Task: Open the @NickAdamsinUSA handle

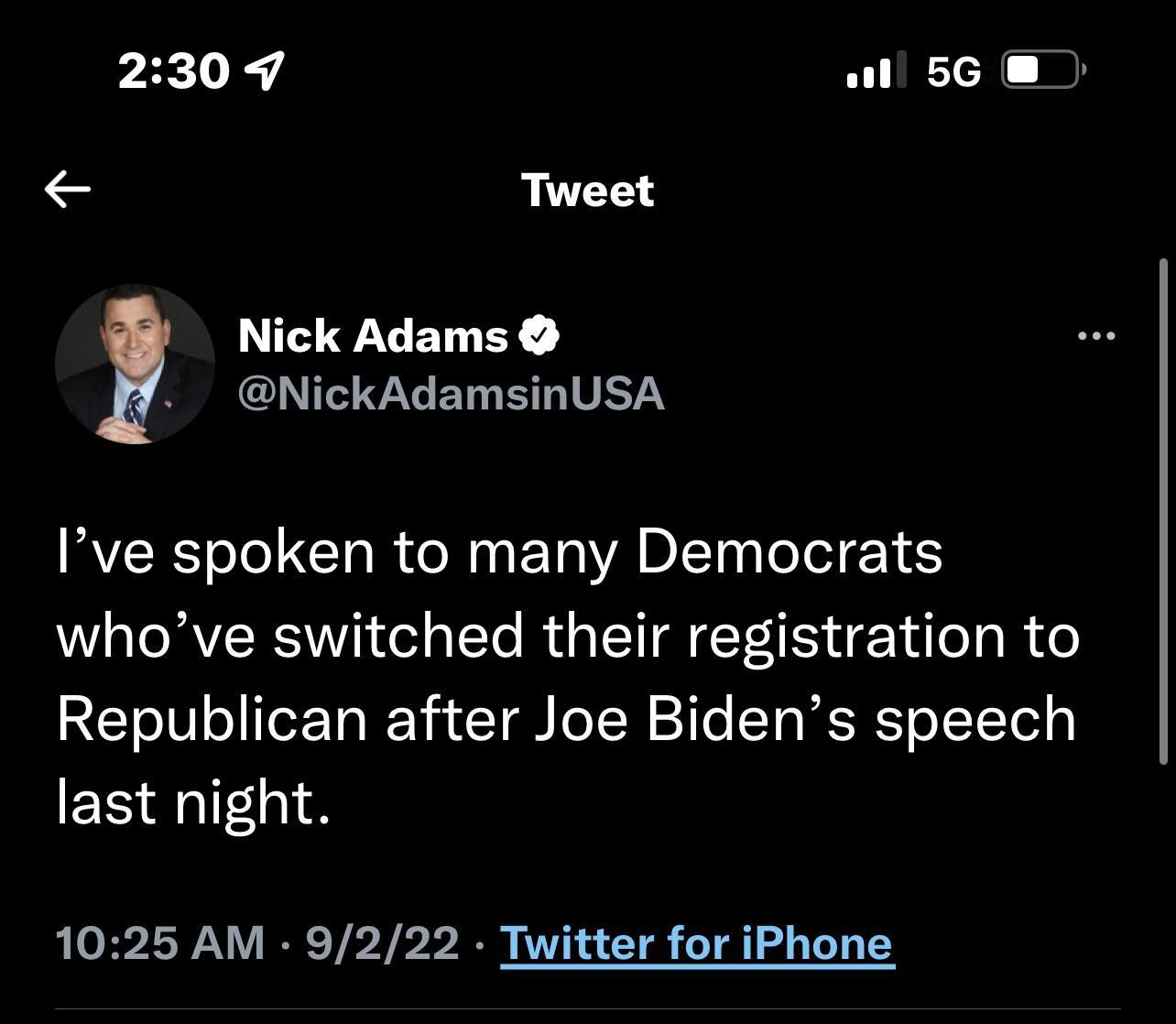Action: coord(451,394)
